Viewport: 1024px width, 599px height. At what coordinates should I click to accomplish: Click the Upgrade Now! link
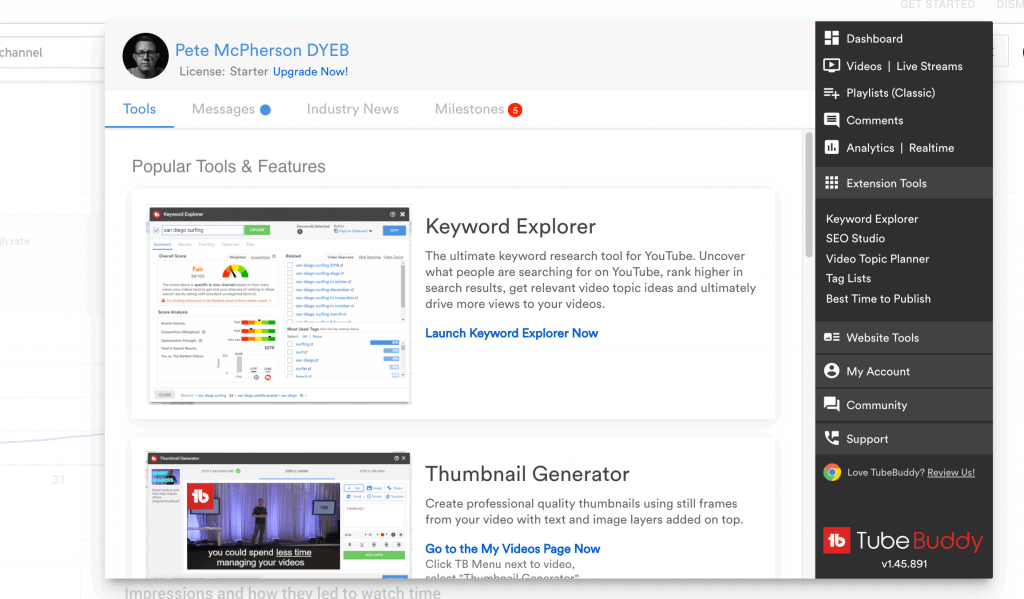[310, 72]
